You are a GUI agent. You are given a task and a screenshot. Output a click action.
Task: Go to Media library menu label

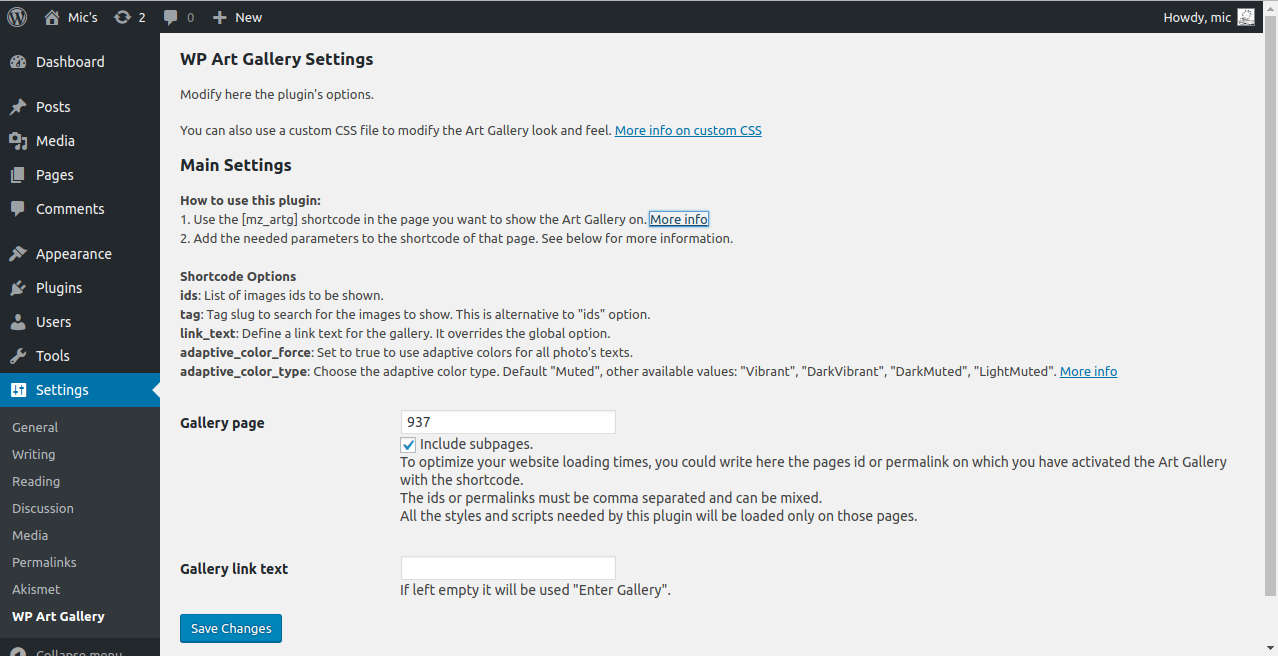point(55,141)
